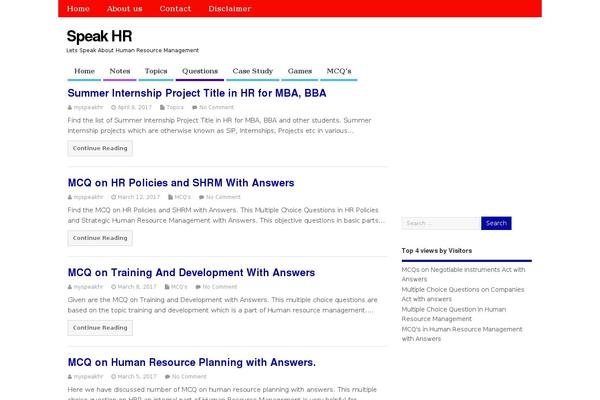Focus the sidebar Search input field
The image size is (600, 400).
441,223
